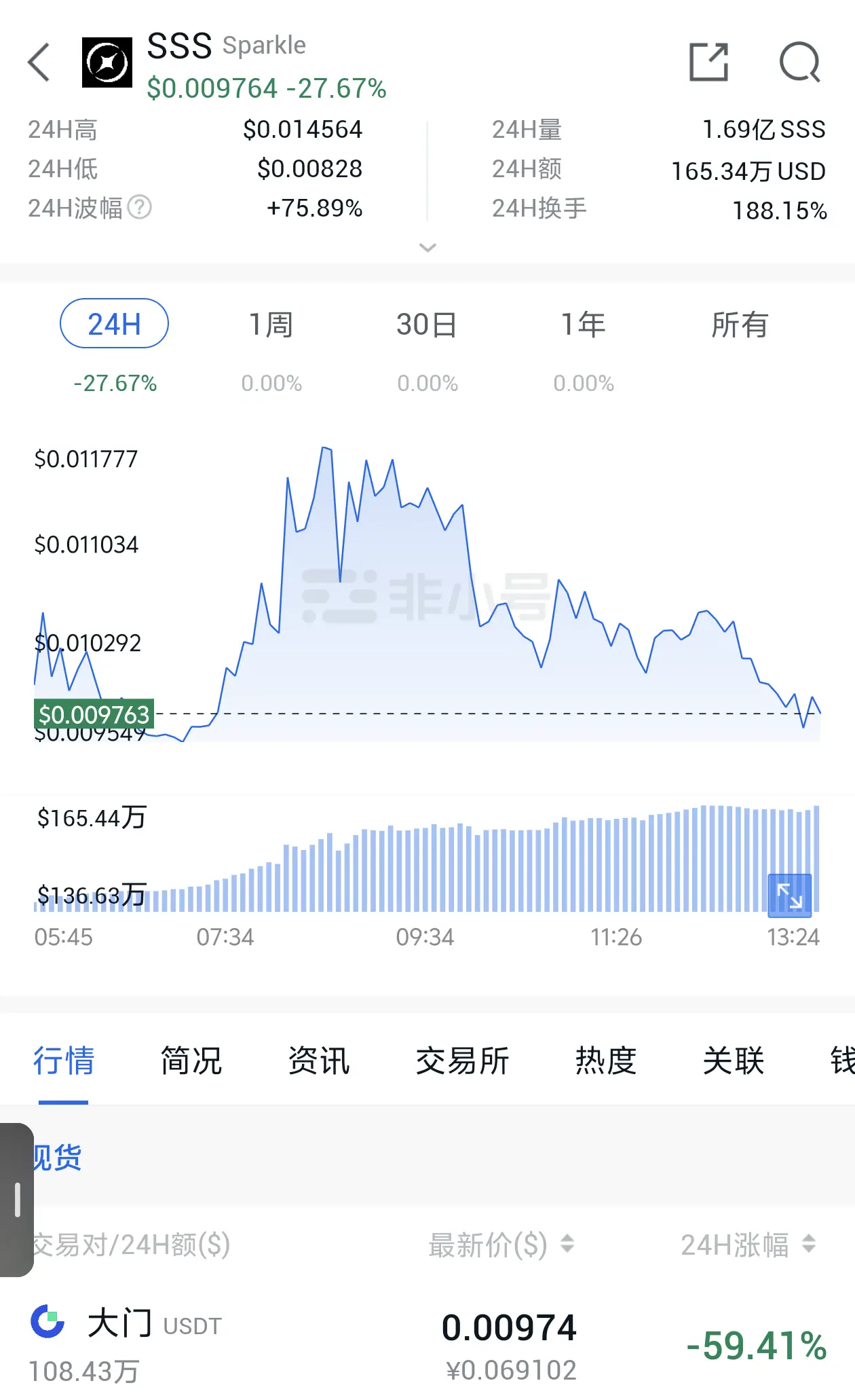Switch to the 资讯 tab

[319, 1061]
